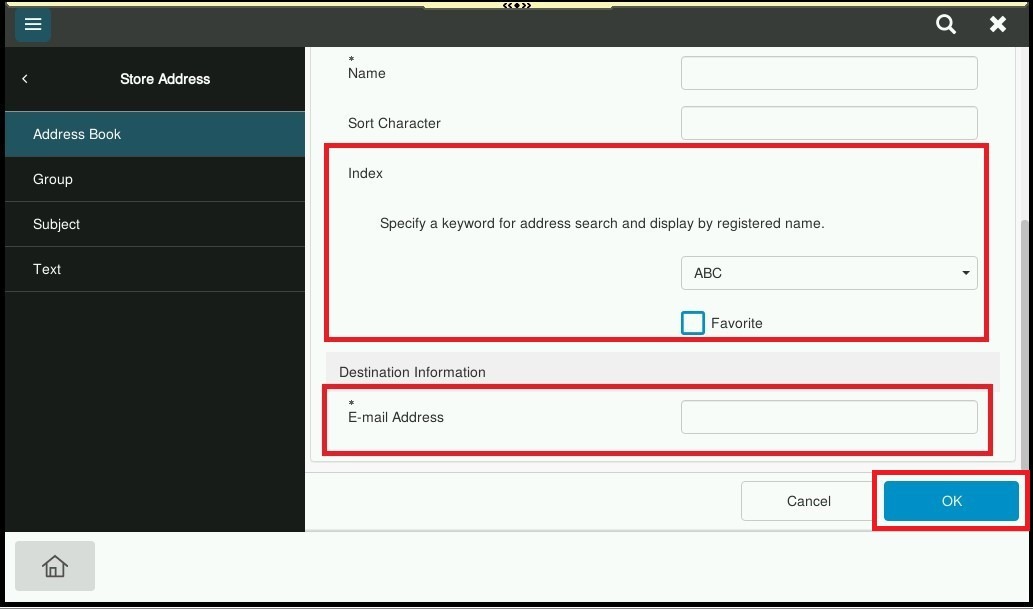This screenshot has width=1033, height=609.
Task: Focus the Name input field
Action: (829, 73)
